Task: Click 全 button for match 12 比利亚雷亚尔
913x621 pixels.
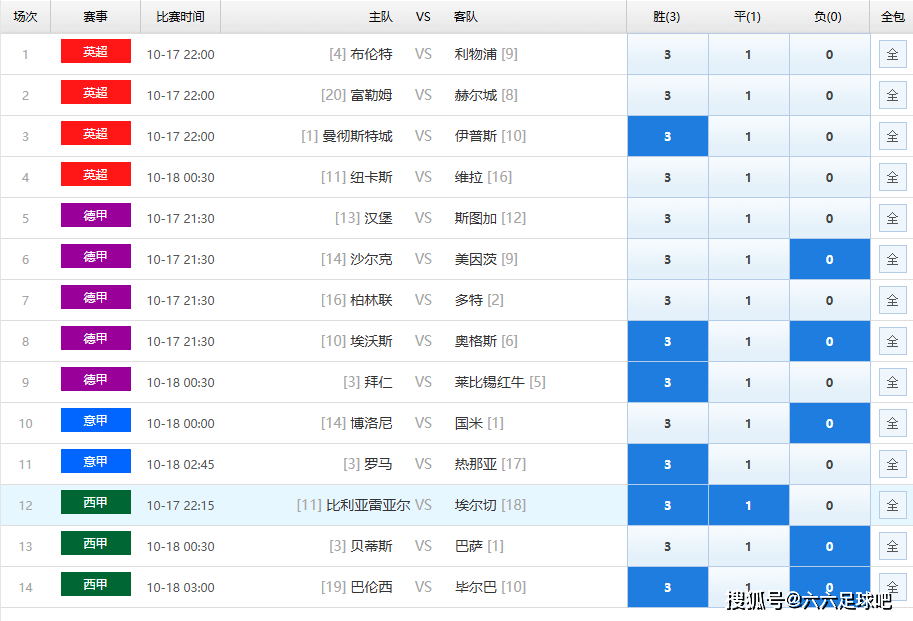Action: [892, 506]
